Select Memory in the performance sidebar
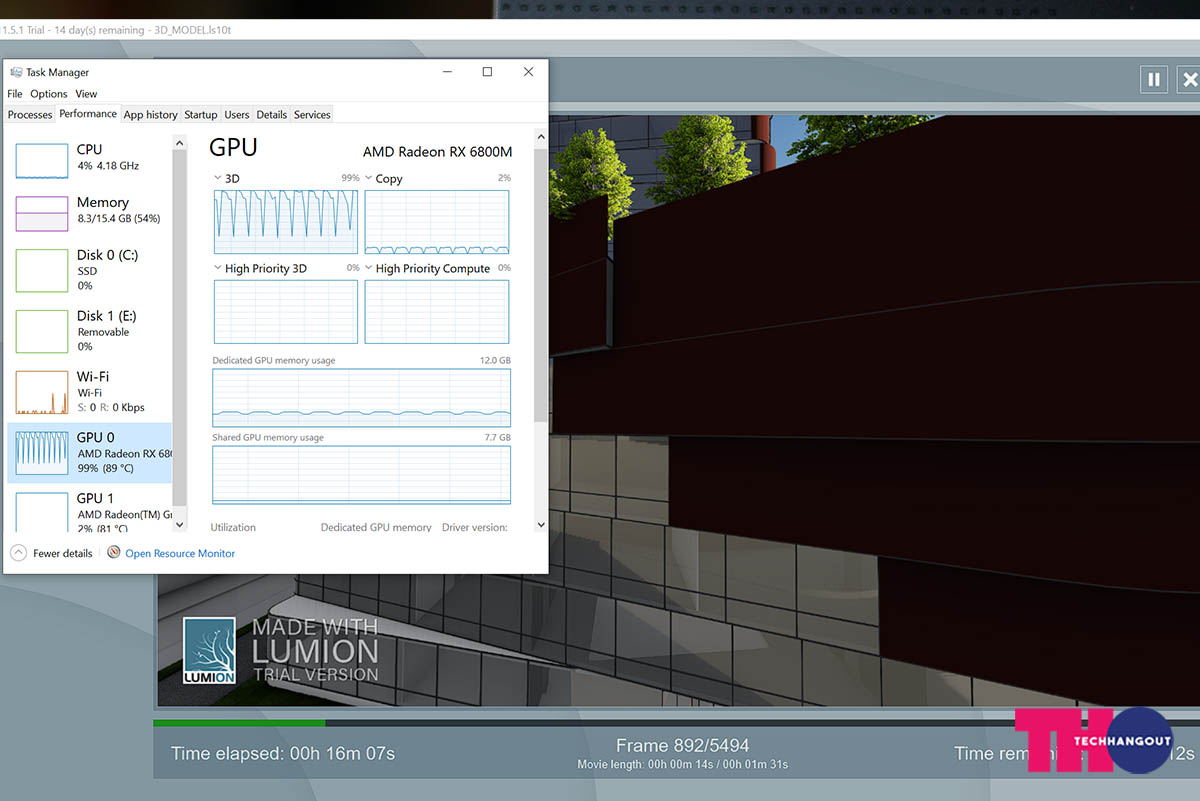Image resolution: width=1200 pixels, height=801 pixels. point(90,212)
